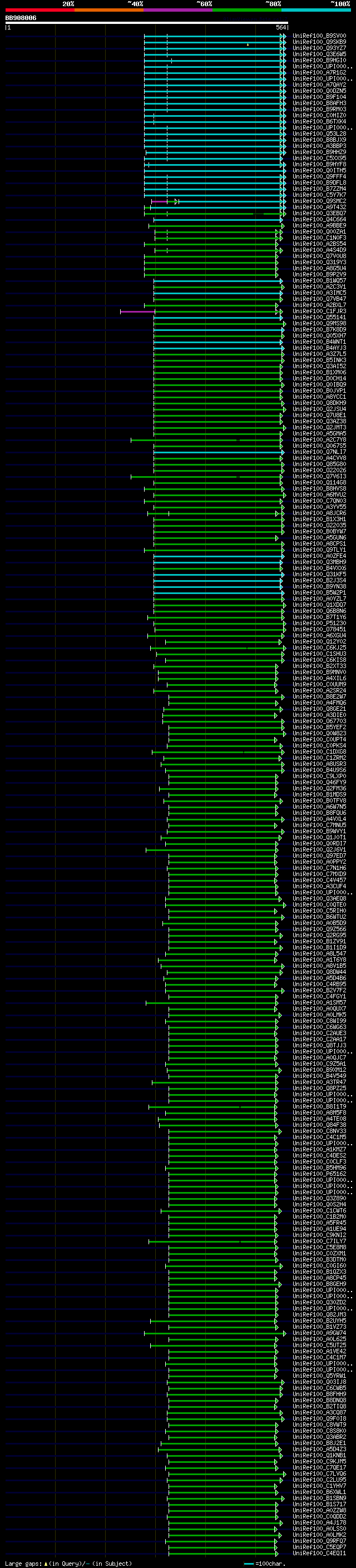Select hit UniRef100_B1WQ57

click(319, 280)
